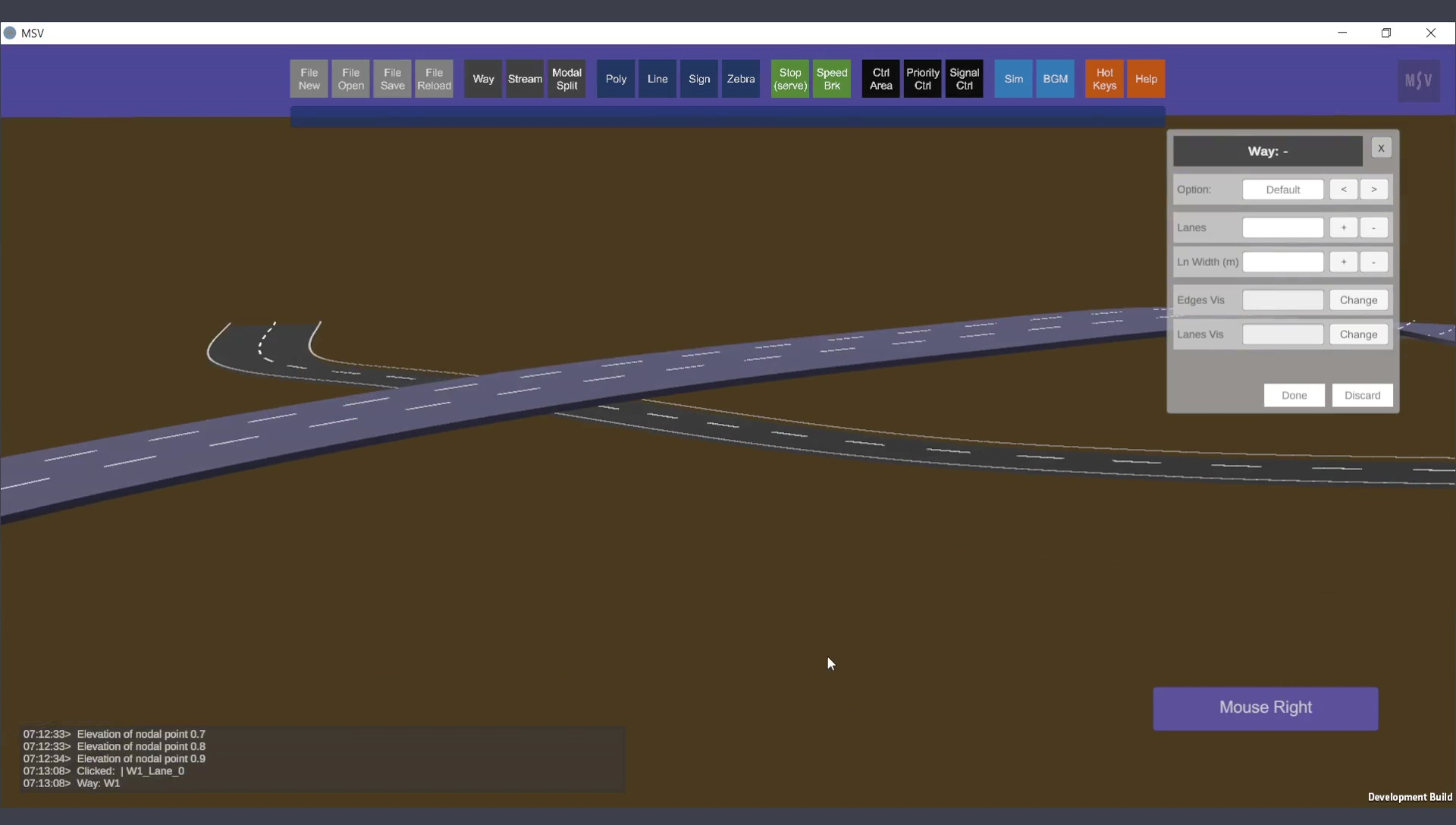Open the Way tool
The image size is (1456, 825).
coord(483,79)
